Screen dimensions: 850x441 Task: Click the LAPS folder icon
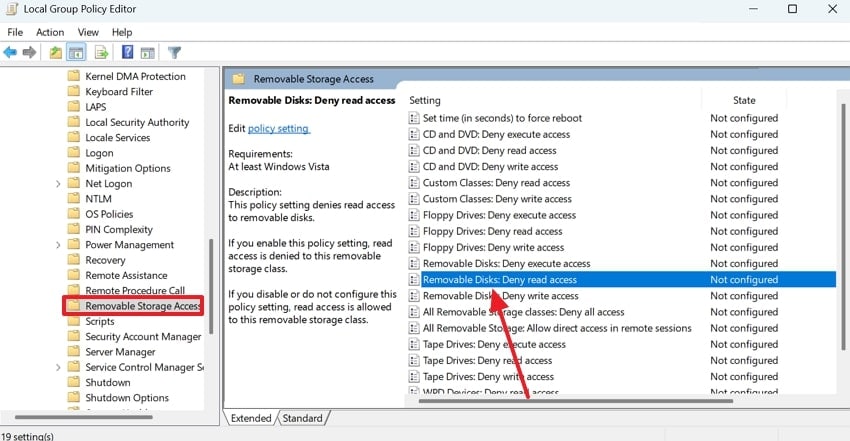coord(73,106)
